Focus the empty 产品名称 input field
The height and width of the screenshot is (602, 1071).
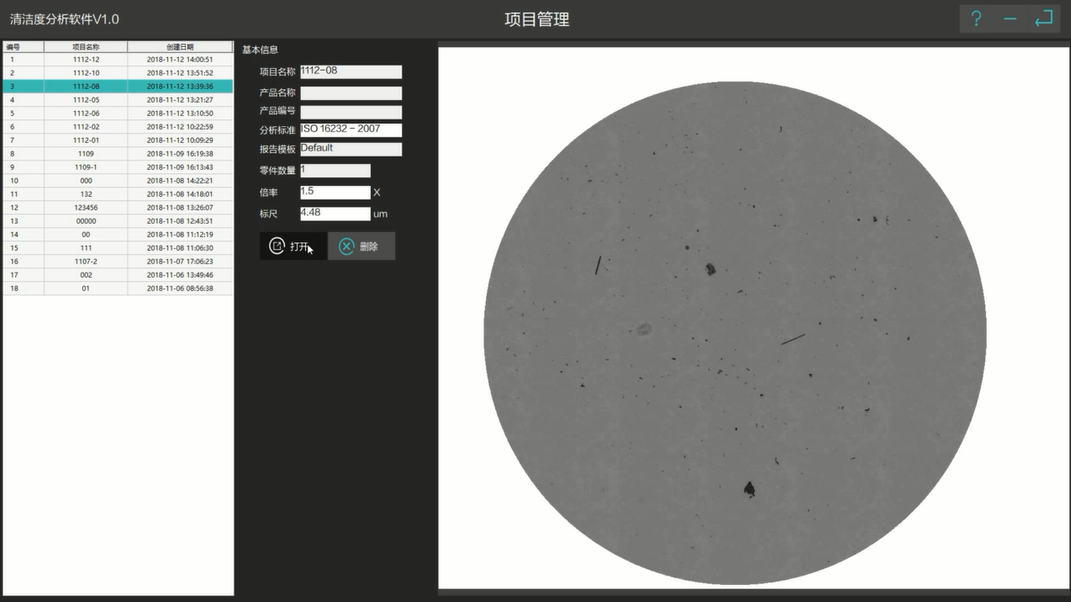(x=350, y=93)
